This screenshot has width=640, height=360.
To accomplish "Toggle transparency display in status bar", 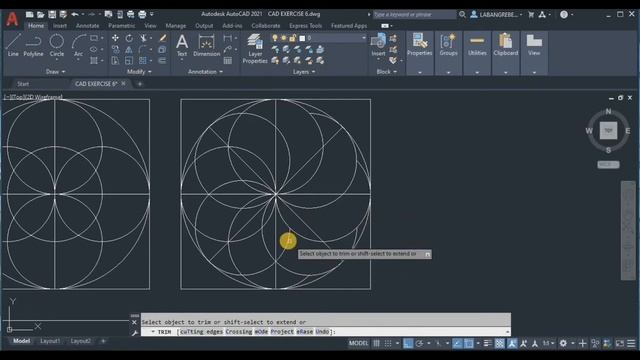I will point(500,343).
